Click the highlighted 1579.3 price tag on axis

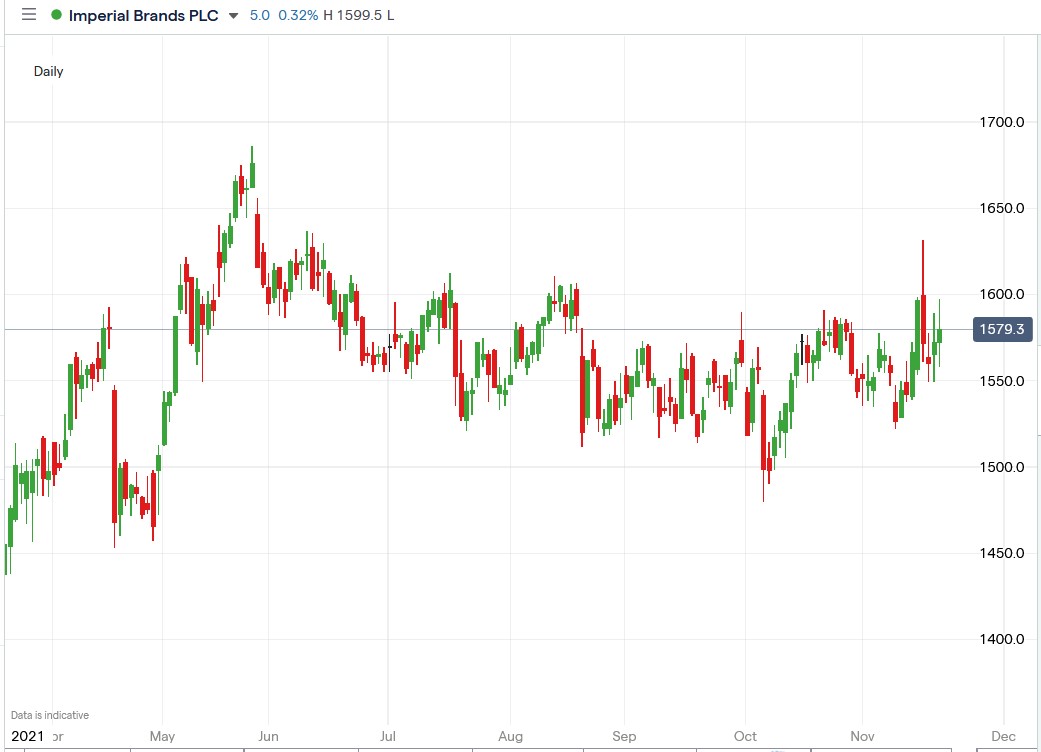(1002, 329)
